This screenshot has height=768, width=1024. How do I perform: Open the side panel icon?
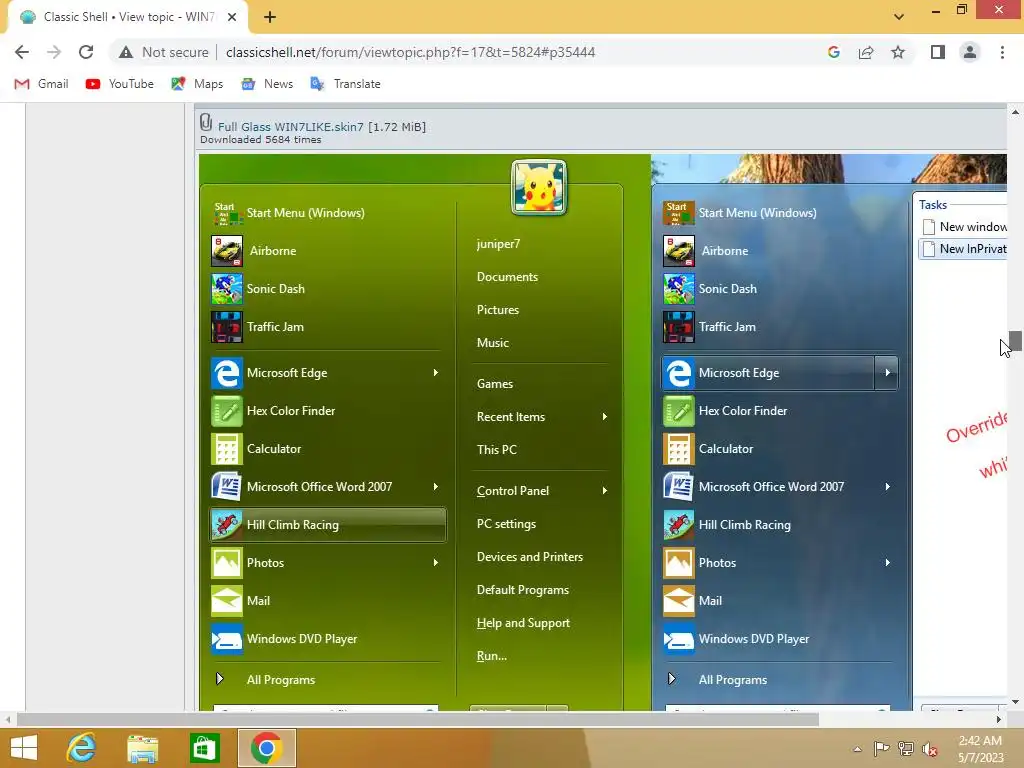[x=938, y=52]
